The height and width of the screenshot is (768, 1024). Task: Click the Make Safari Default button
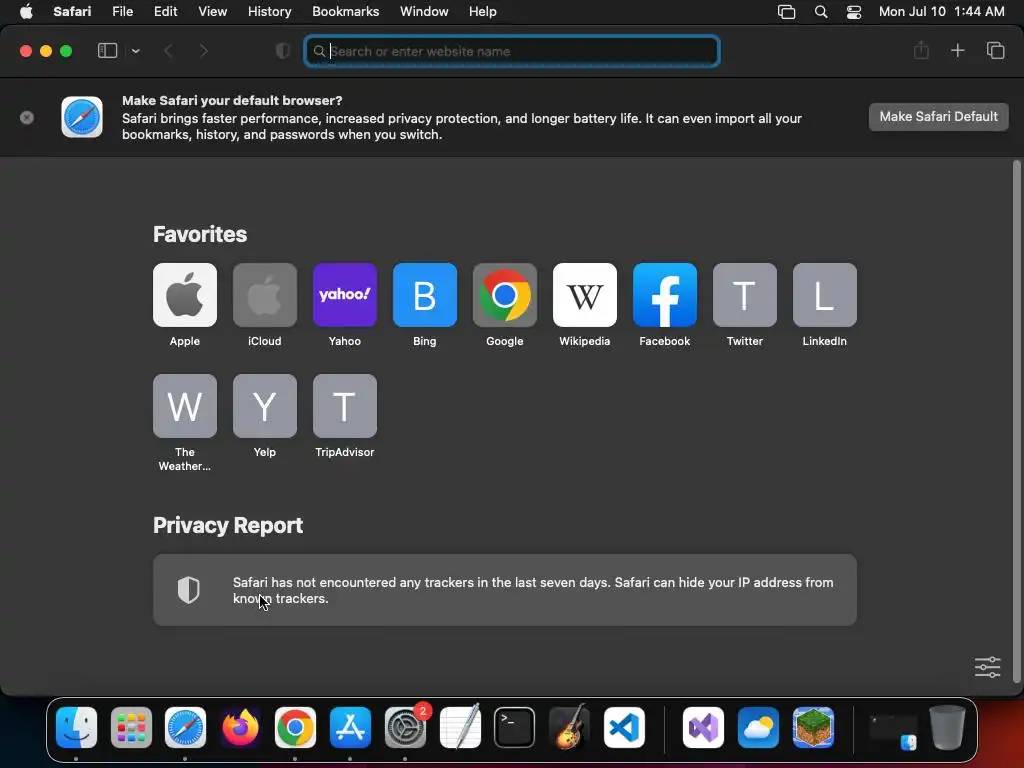click(938, 117)
